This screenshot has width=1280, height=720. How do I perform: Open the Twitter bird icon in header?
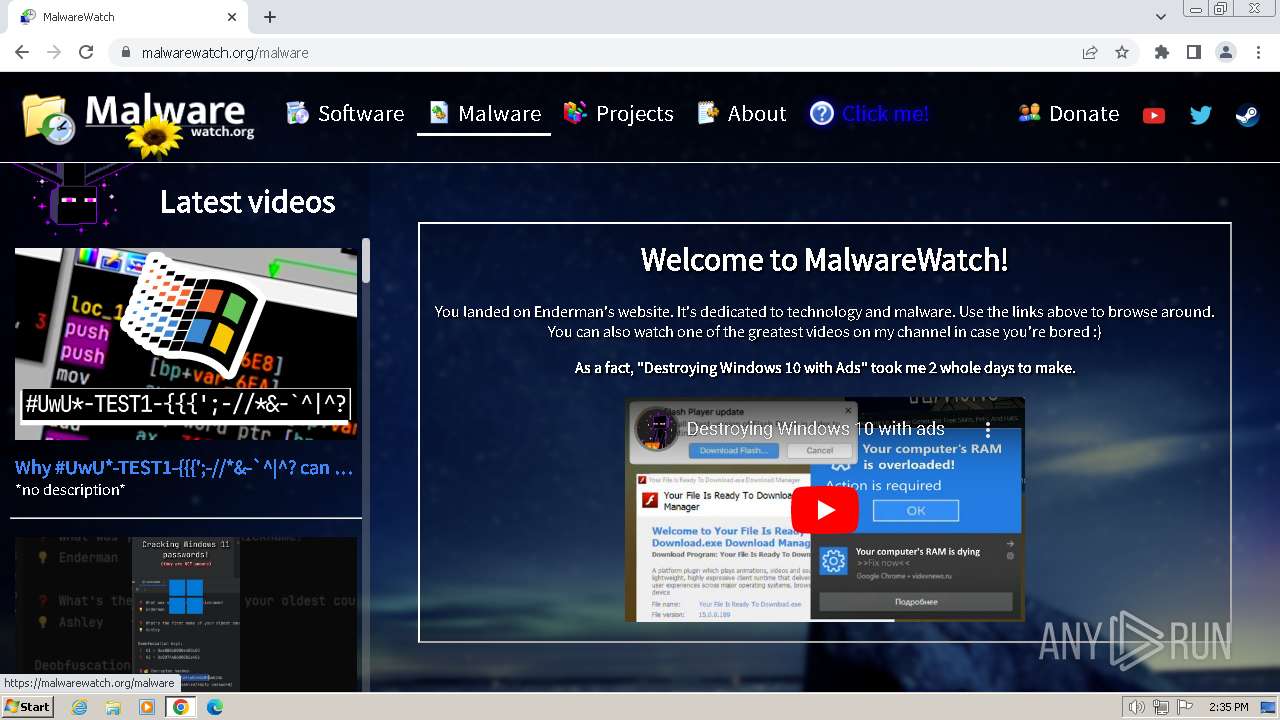tap(1200, 115)
